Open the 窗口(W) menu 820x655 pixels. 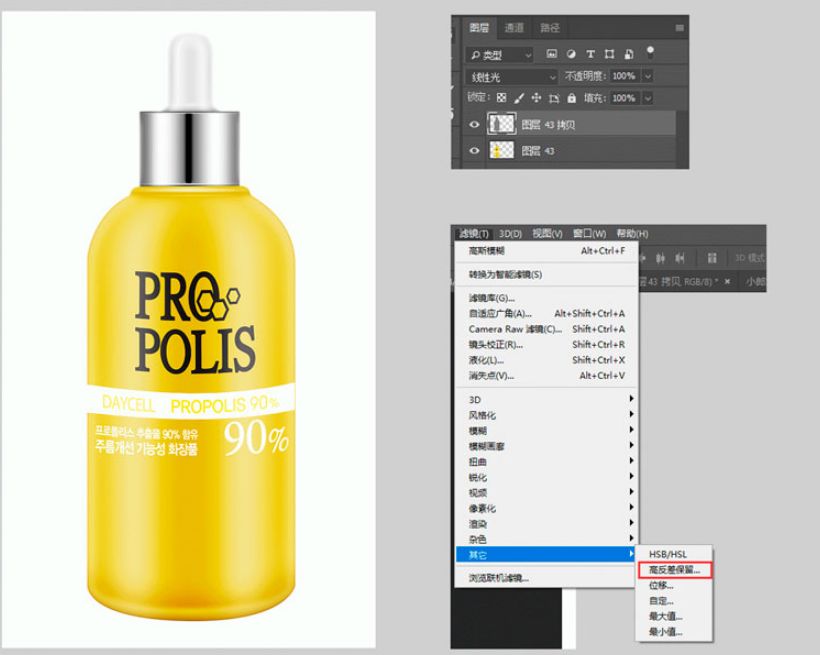click(589, 234)
